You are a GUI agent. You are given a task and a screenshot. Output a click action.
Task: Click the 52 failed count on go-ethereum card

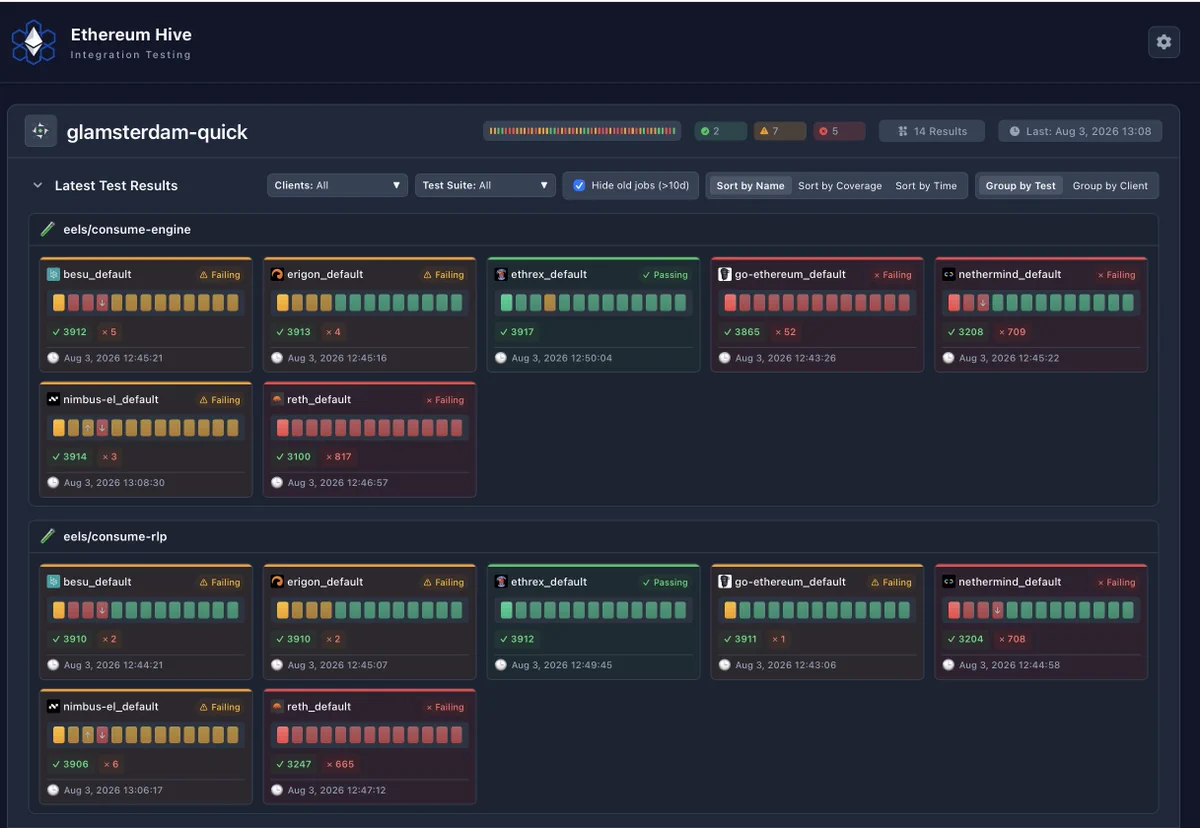coord(786,332)
